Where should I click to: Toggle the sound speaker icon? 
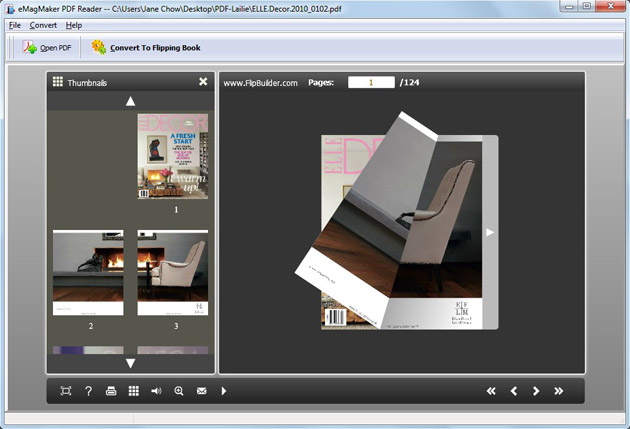pyautogui.click(x=156, y=391)
